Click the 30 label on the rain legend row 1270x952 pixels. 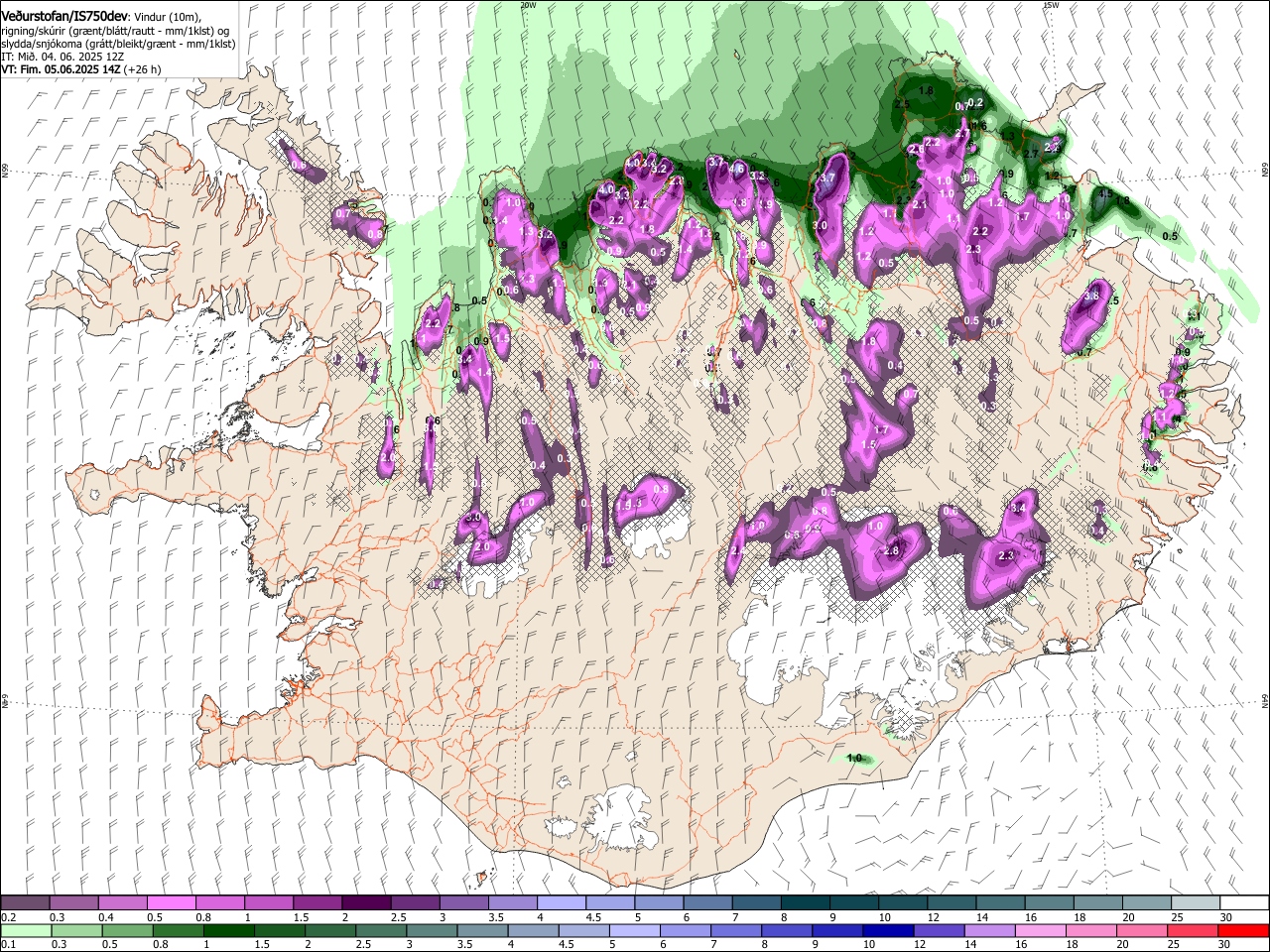click(1224, 944)
